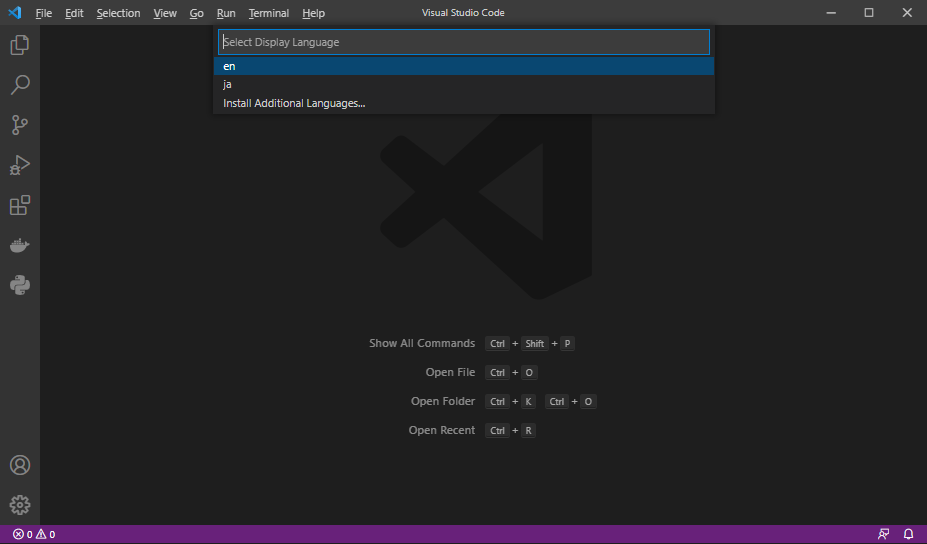Select the 'ja' display language

pyautogui.click(x=464, y=85)
